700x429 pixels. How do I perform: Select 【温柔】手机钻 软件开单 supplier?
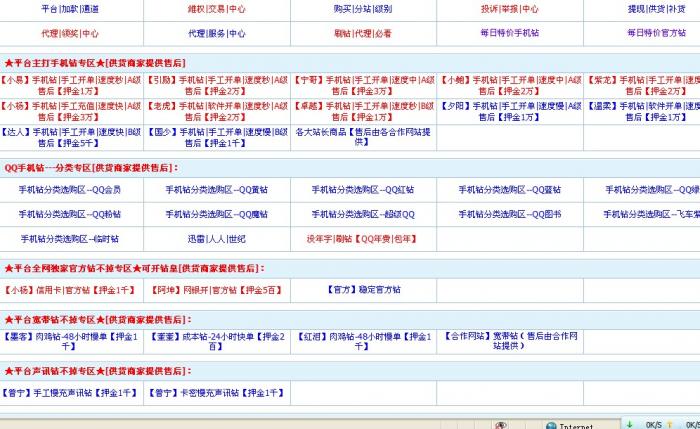tap(644, 111)
